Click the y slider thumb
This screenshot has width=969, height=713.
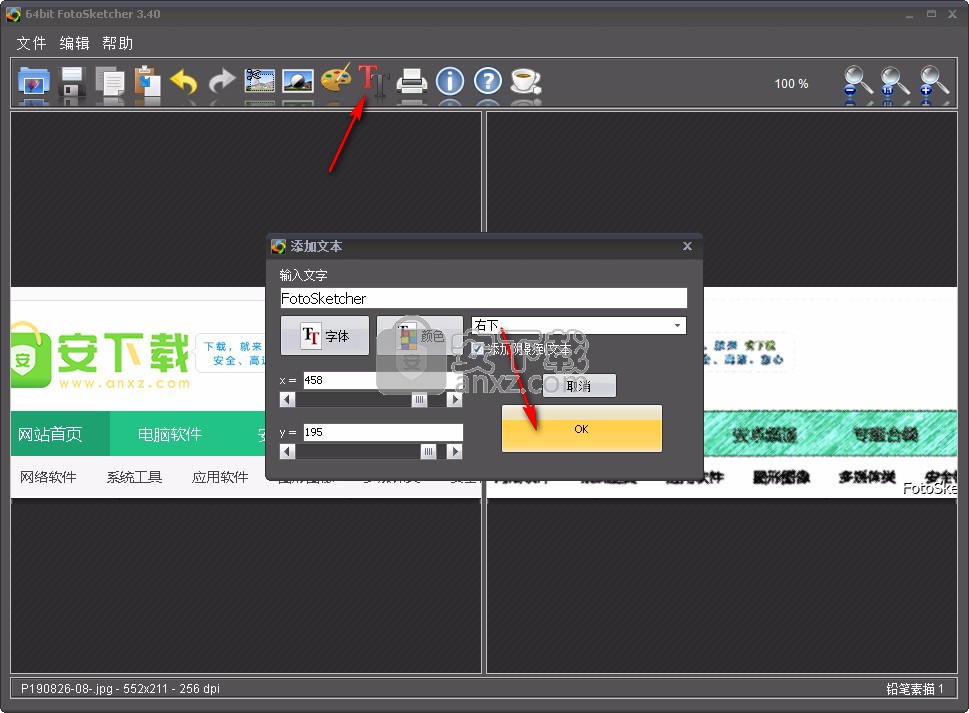428,452
